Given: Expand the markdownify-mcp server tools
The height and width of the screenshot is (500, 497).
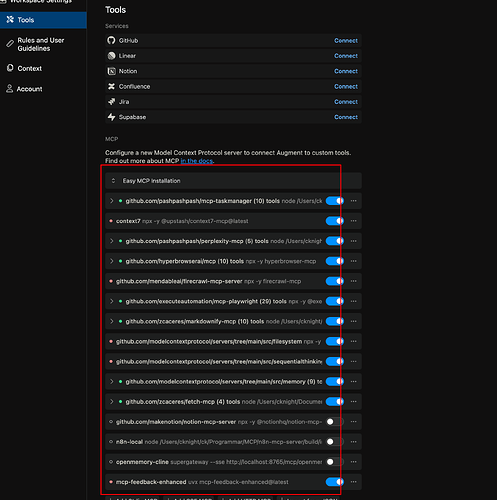Looking at the screenshot, I should pyautogui.click(x=112, y=321).
